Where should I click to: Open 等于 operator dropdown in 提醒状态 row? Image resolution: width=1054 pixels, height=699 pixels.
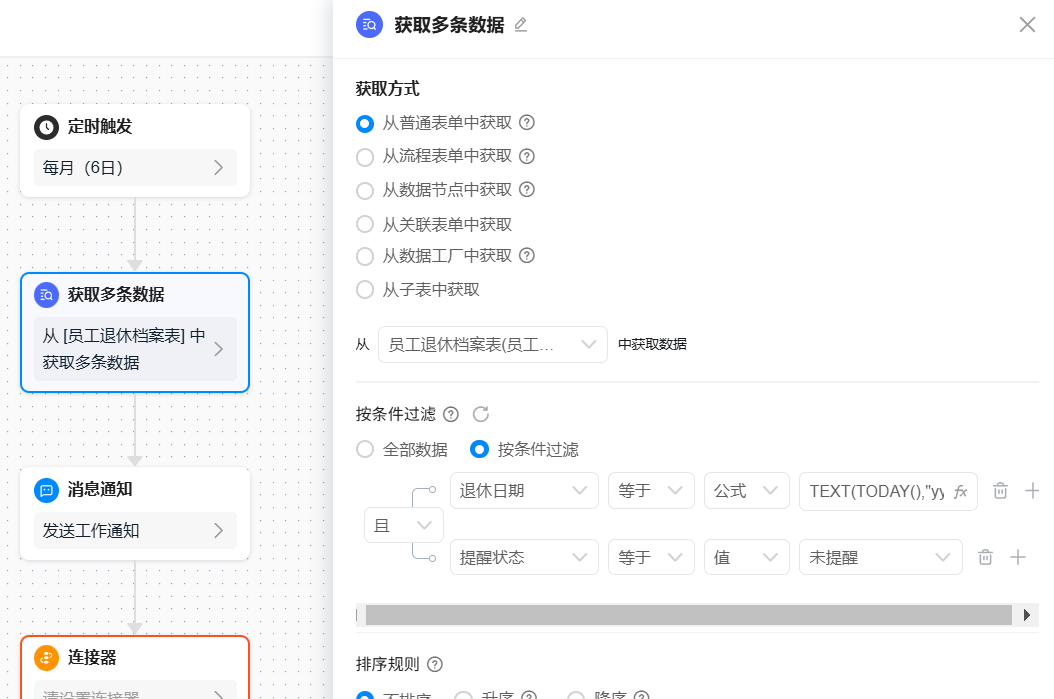pos(651,557)
